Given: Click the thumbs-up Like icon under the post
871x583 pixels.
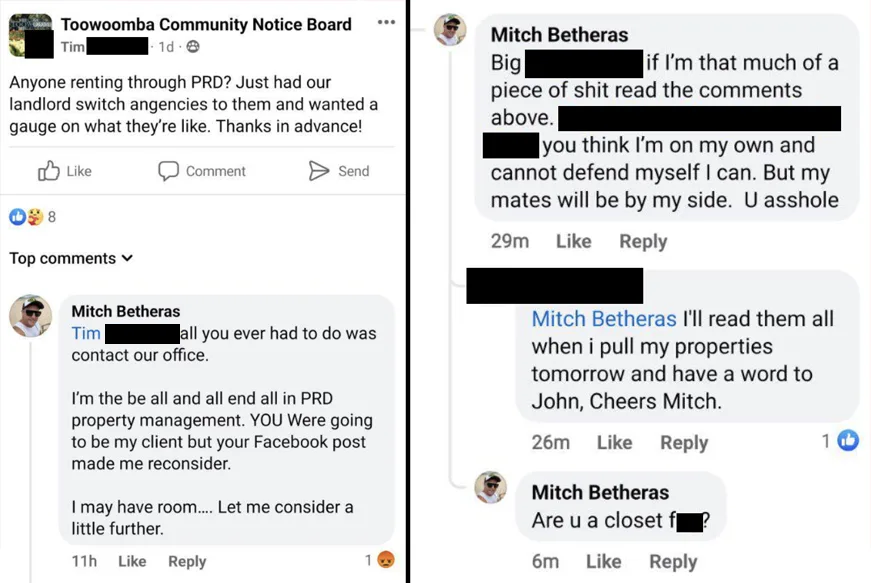Looking at the screenshot, I should (x=49, y=171).
